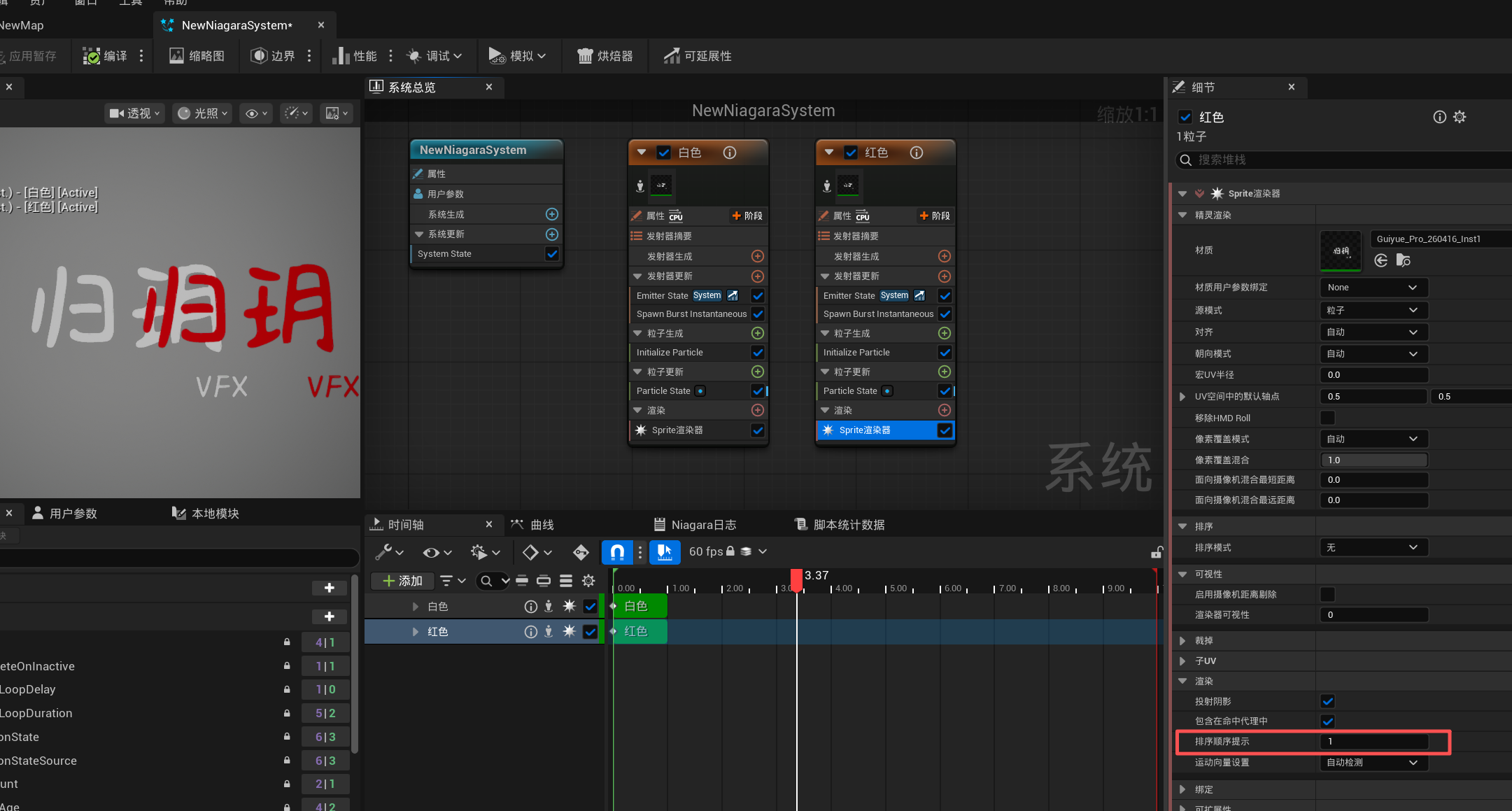Click 阶段 button on 红色 emitter
Viewport: 1512px width, 811px height.
(934, 216)
